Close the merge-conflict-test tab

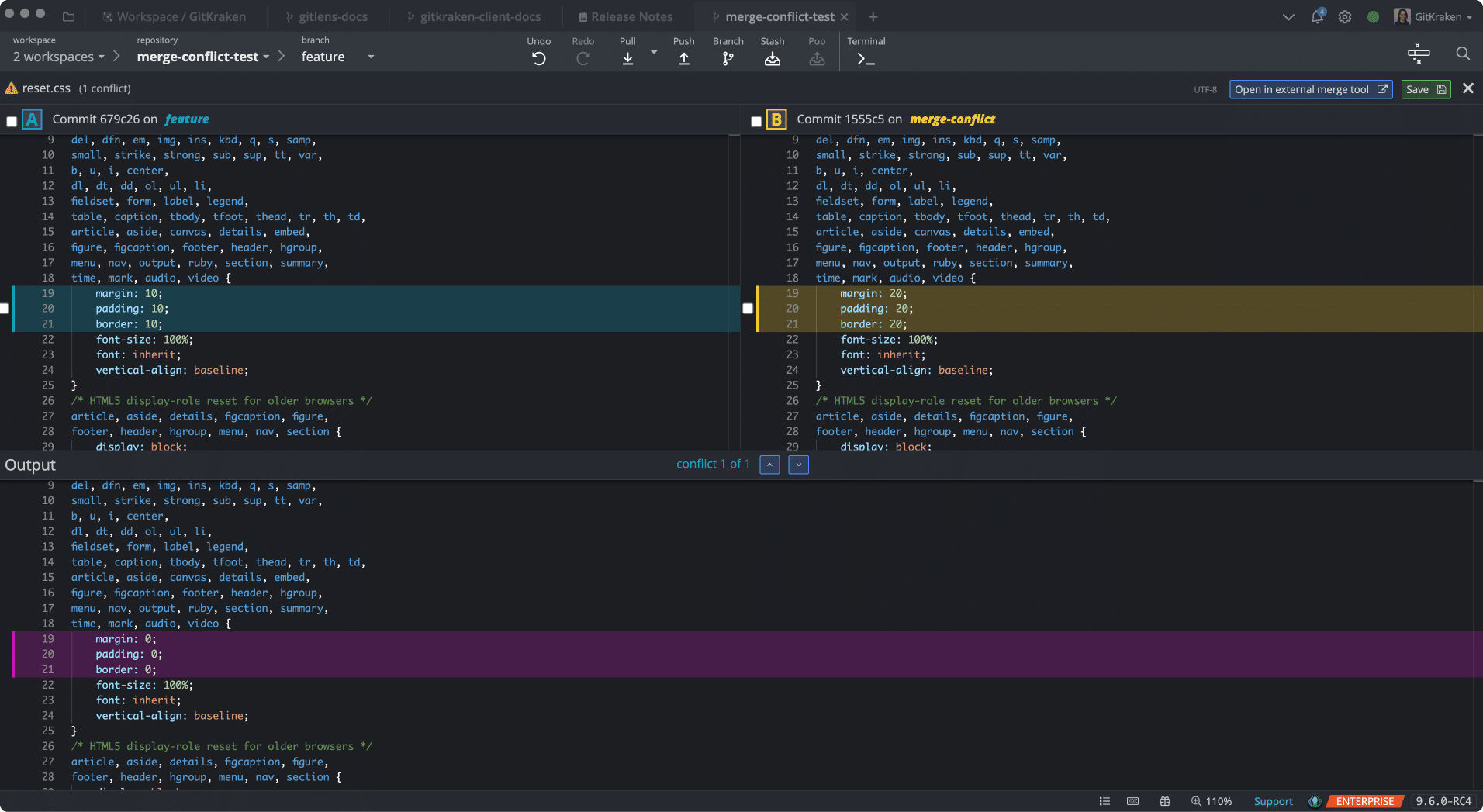tap(844, 17)
